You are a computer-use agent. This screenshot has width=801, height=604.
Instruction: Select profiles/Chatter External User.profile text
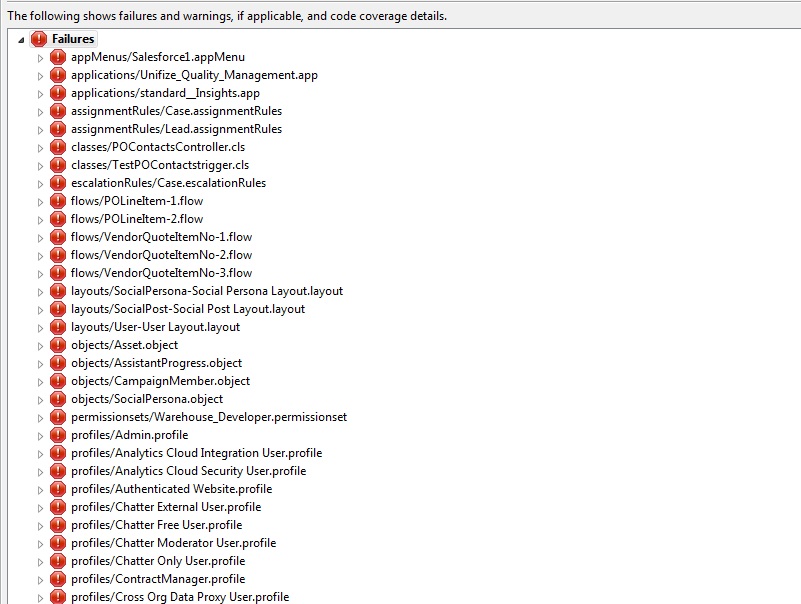[166, 507]
